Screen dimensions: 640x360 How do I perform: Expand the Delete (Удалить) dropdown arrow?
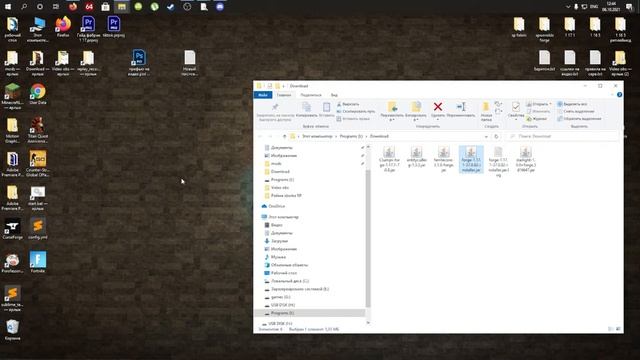click(438, 120)
